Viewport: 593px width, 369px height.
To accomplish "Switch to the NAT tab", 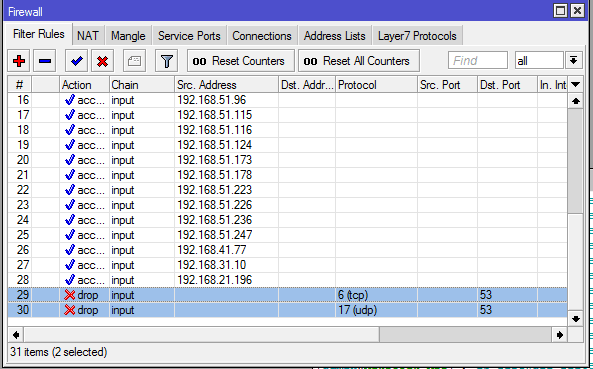I will coord(88,36).
